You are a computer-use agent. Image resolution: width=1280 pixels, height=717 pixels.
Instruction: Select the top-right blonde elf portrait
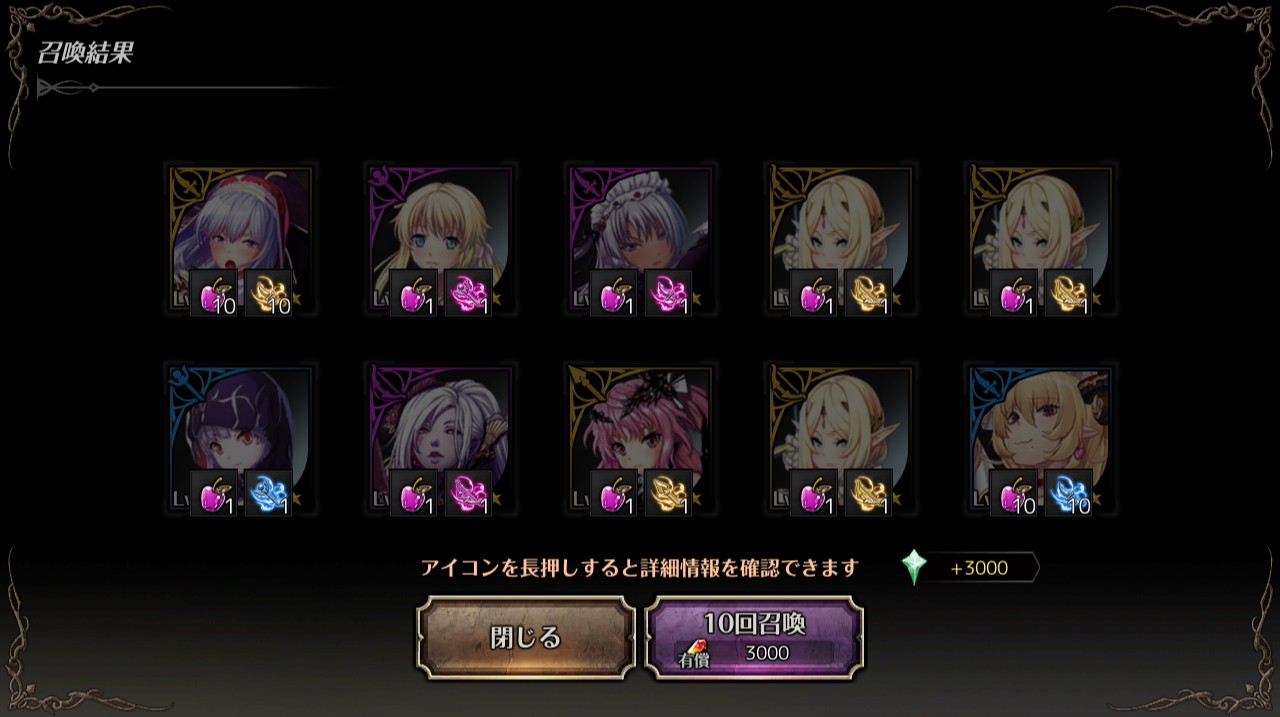coord(1040,241)
